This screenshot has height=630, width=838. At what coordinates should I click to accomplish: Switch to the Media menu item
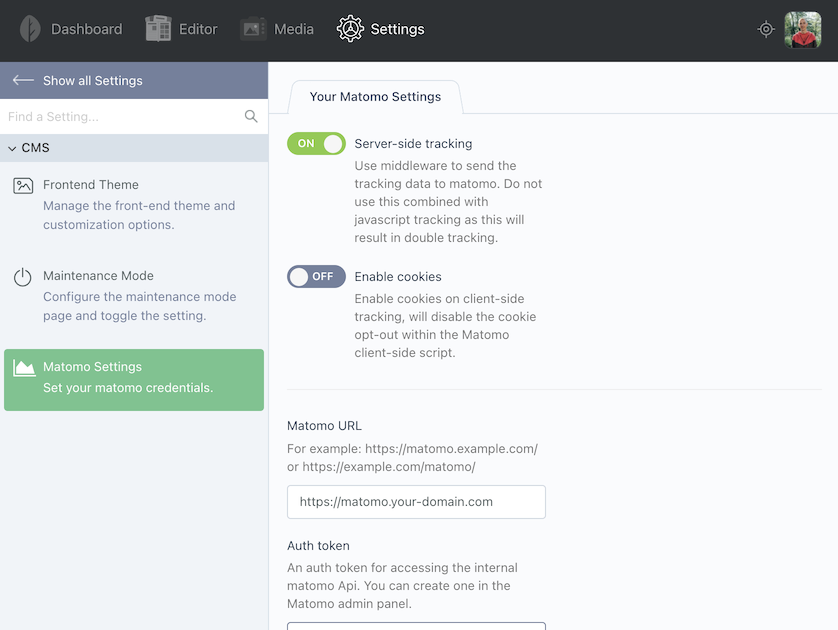(x=277, y=29)
